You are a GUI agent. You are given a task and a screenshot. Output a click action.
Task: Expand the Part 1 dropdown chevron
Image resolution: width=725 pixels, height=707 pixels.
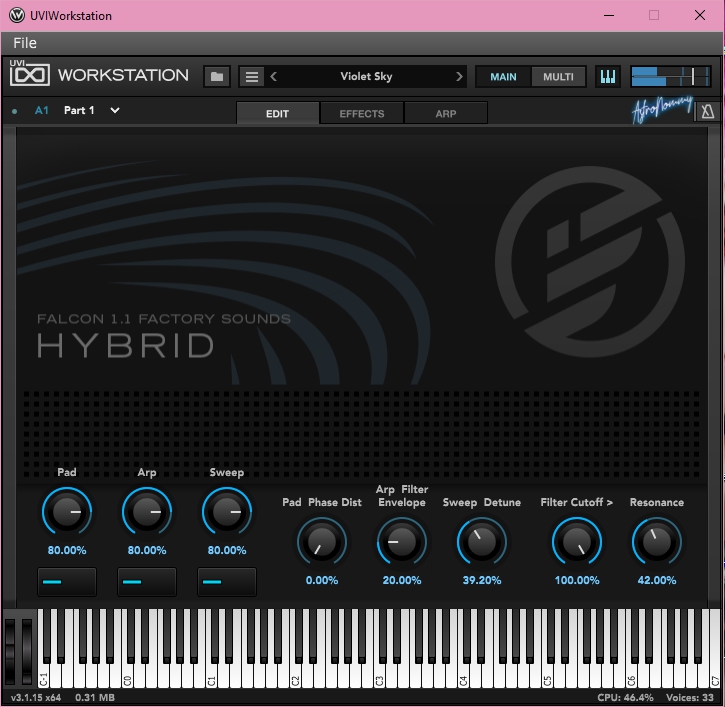click(x=115, y=111)
